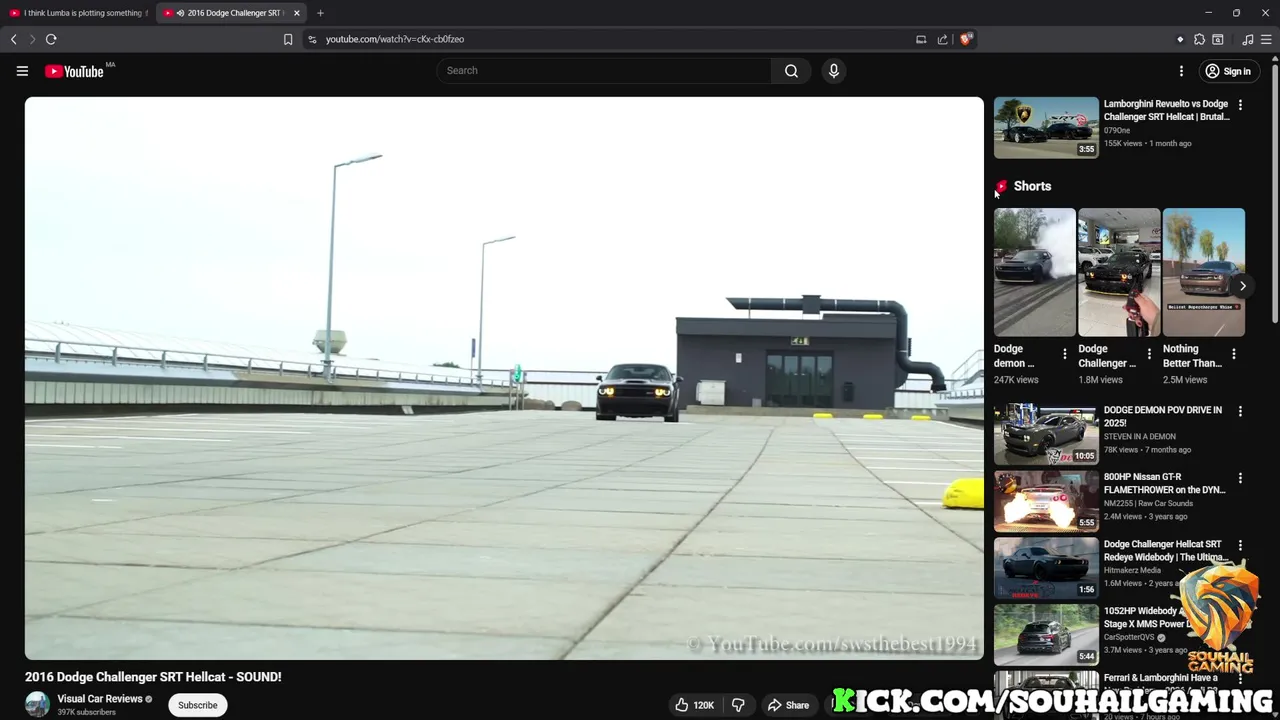Screen dimensions: 1280x720
Task: Switch to 'I think Lumba is plotting' tab
Action: point(78,13)
